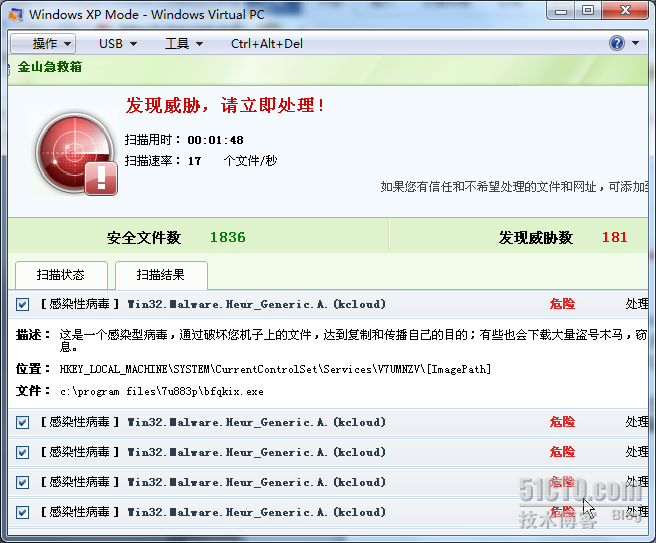This screenshot has width=656, height=543.
Task: Click 处理 link in third threat row
Action: pyautogui.click(x=636, y=452)
